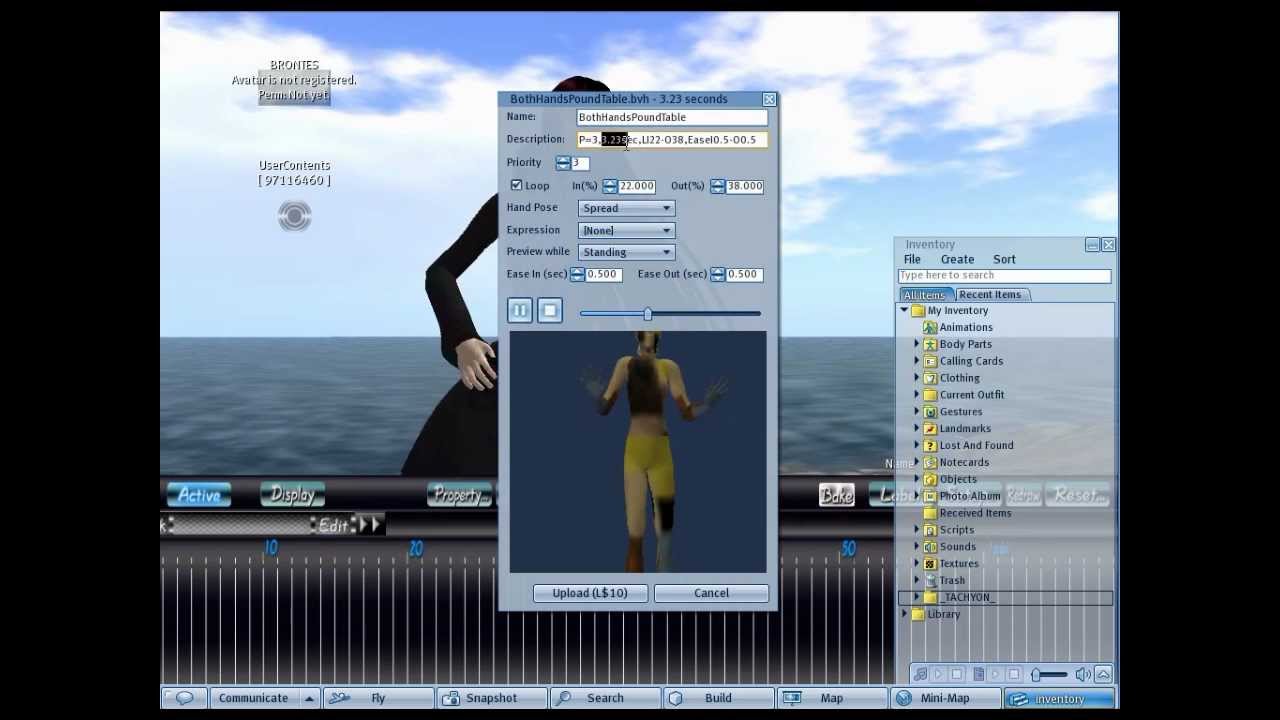Image resolution: width=1280 pixels, height=720 pixels.
Task: Click the speaker volume icon in the media bar
Action: coord(1083,675)
